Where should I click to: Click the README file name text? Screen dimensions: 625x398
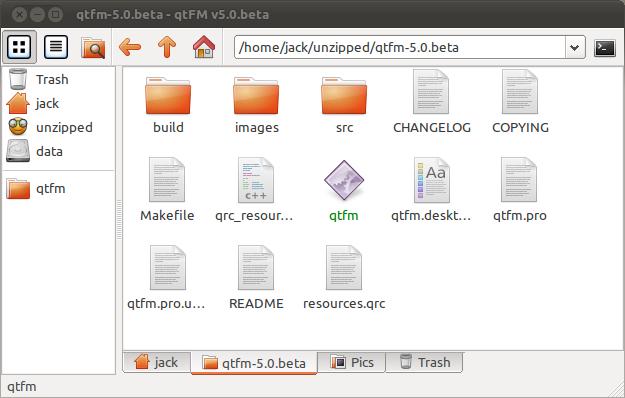pos(256,303)
